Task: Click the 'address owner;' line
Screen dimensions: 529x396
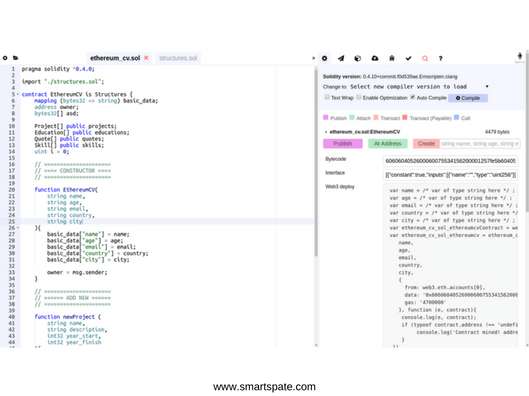Action: click(x=57, y=107)
